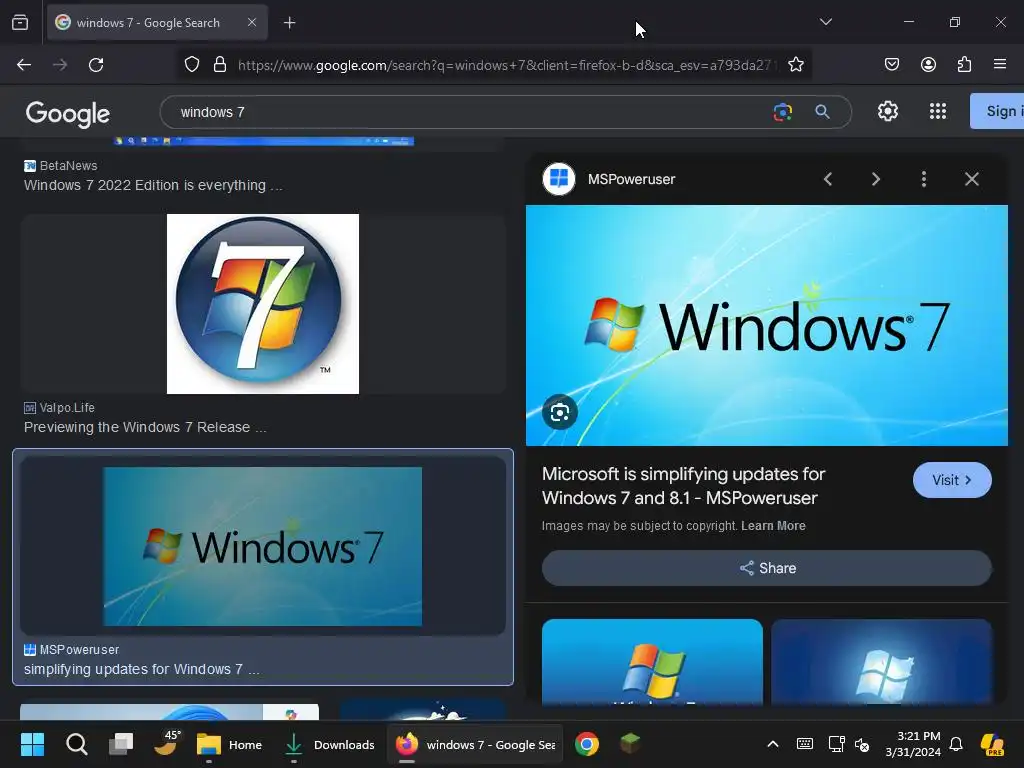Screen dimensions: 1024x768
Task: Open Extensions puzzle icon
Action: pyautogui.click(x=964, y=64)
